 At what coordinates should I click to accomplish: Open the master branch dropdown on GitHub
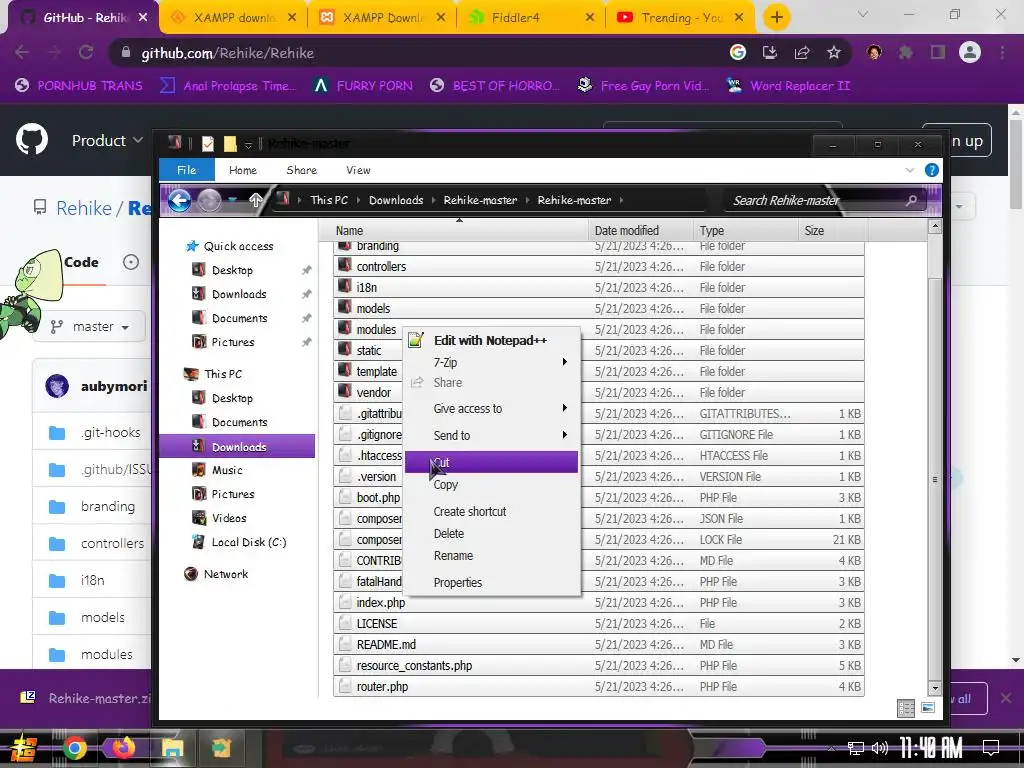[91, 327]
